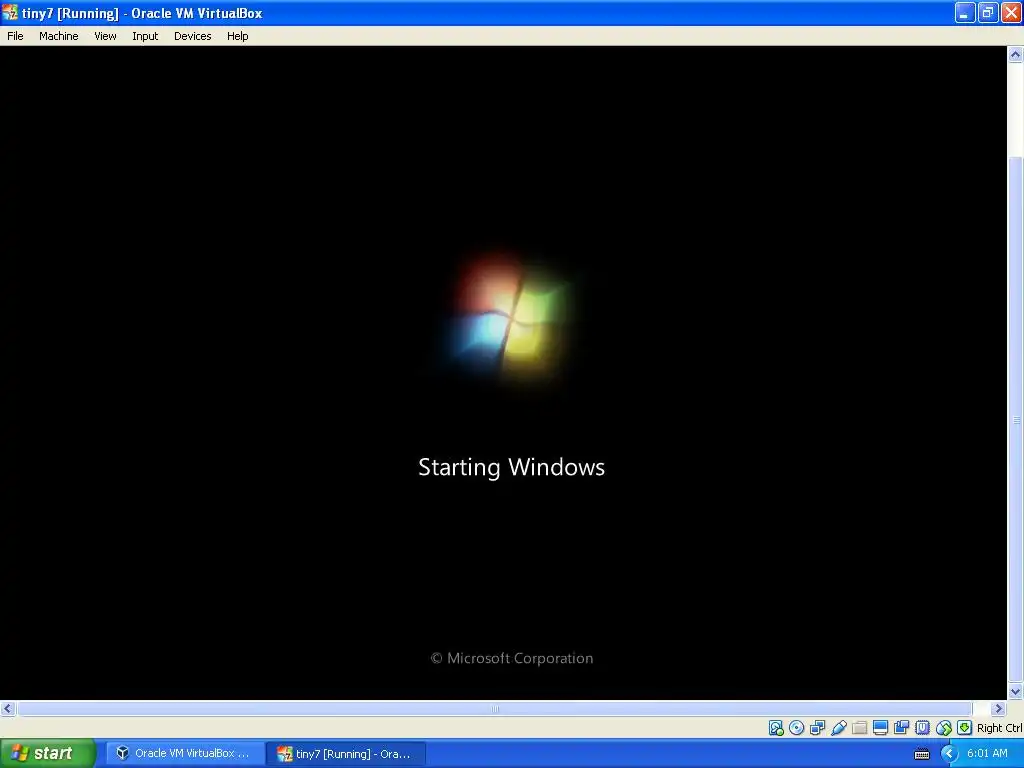Click the tiny7 [Running] taskbar button
This screenshot has height=768, width=1024.
(346, 753)
